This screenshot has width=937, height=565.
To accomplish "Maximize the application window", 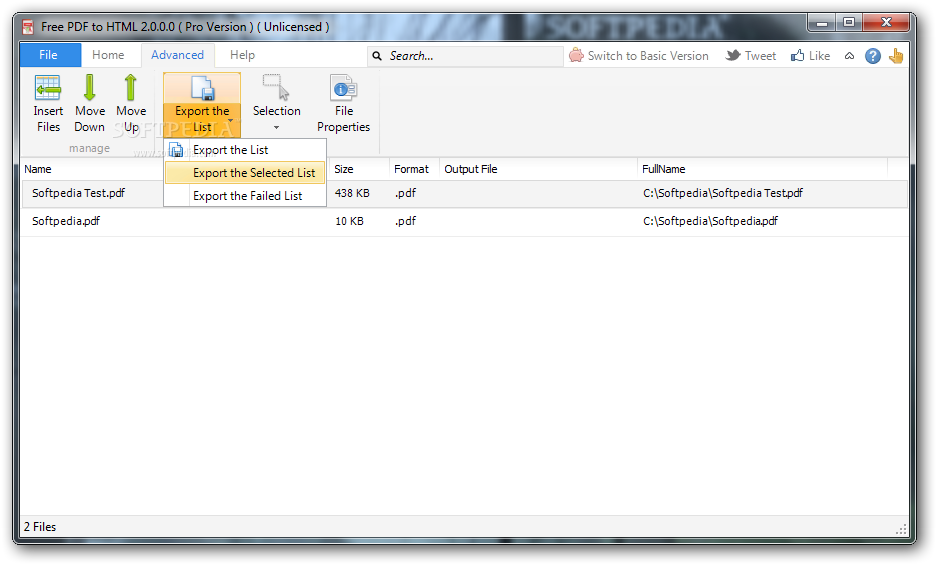I will tap(849, 23).
